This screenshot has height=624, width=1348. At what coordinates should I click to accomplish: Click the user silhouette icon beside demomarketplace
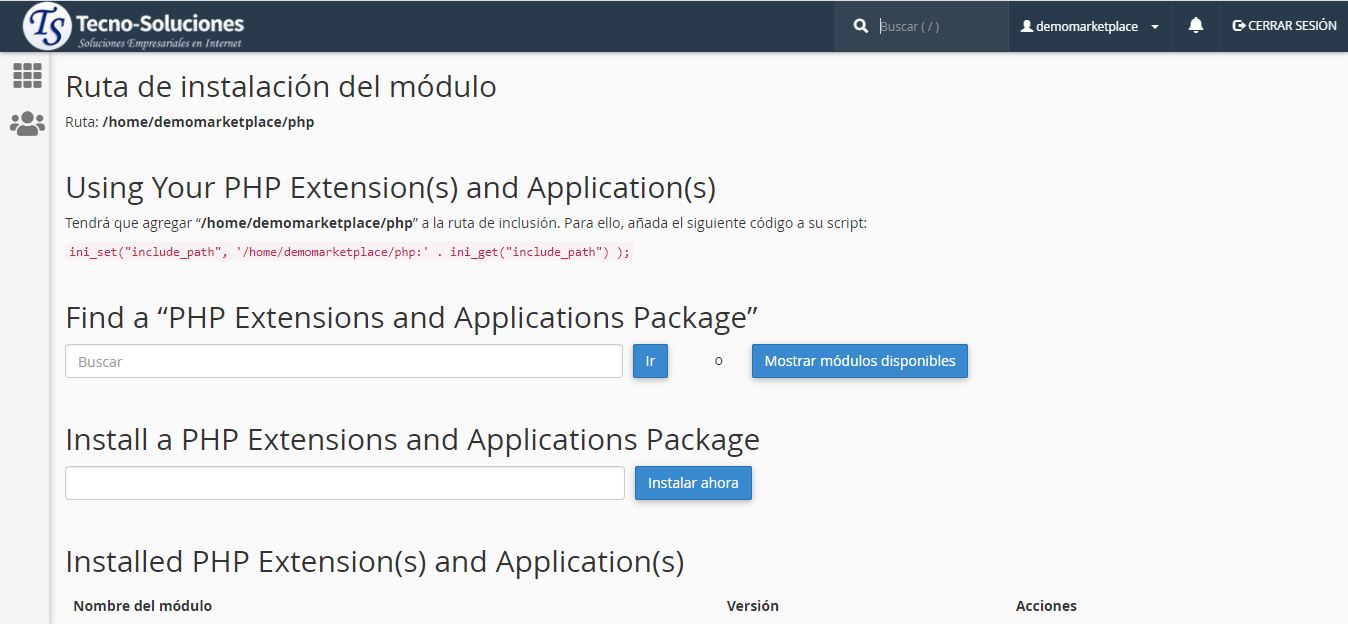tap(1026, 27)
